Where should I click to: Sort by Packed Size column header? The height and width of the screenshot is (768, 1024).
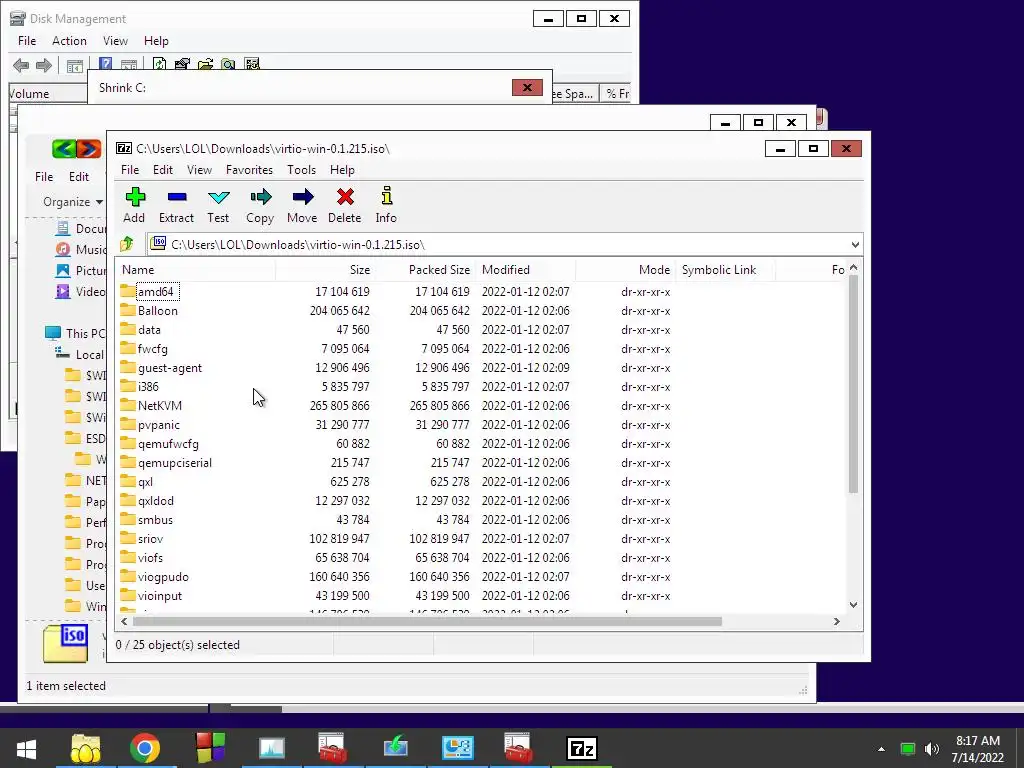click(x=426, y=270)
